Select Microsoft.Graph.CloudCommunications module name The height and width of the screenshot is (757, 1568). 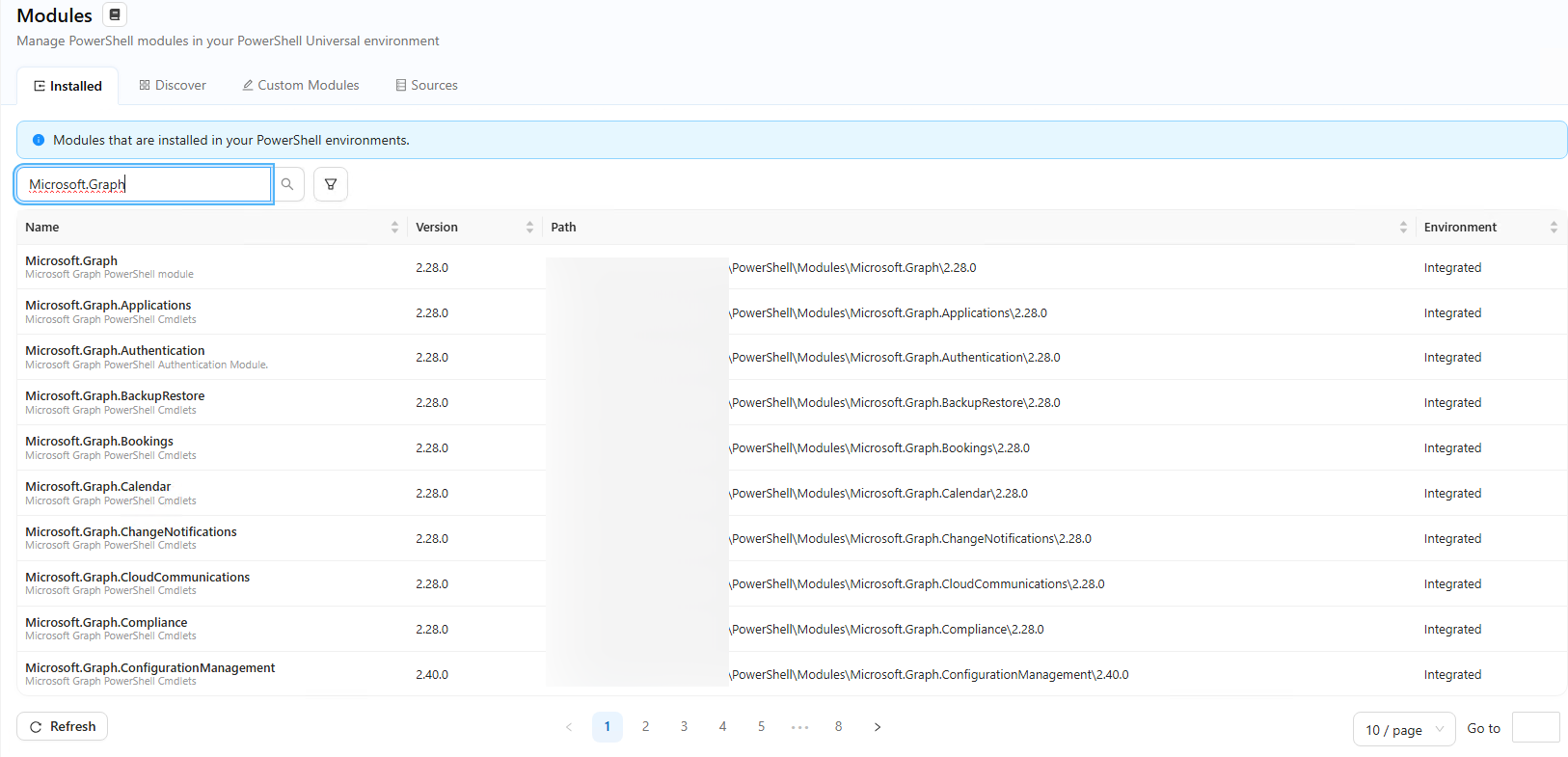tap(138, 578)
